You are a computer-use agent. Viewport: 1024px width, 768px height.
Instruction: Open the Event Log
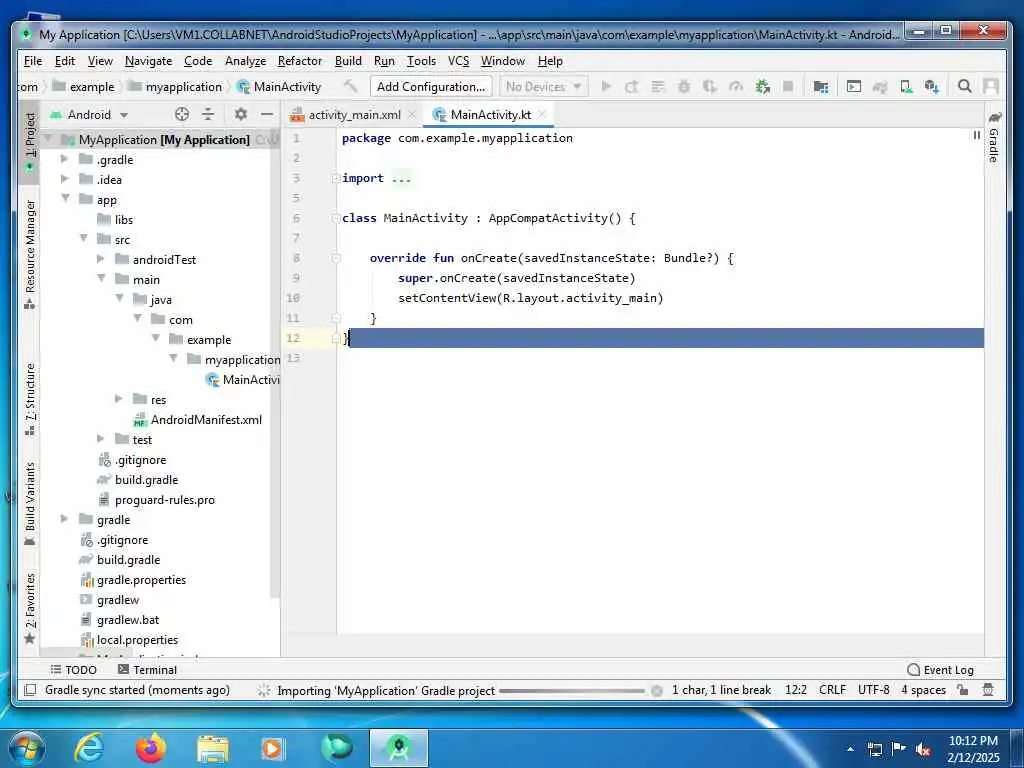click(940, 669)
